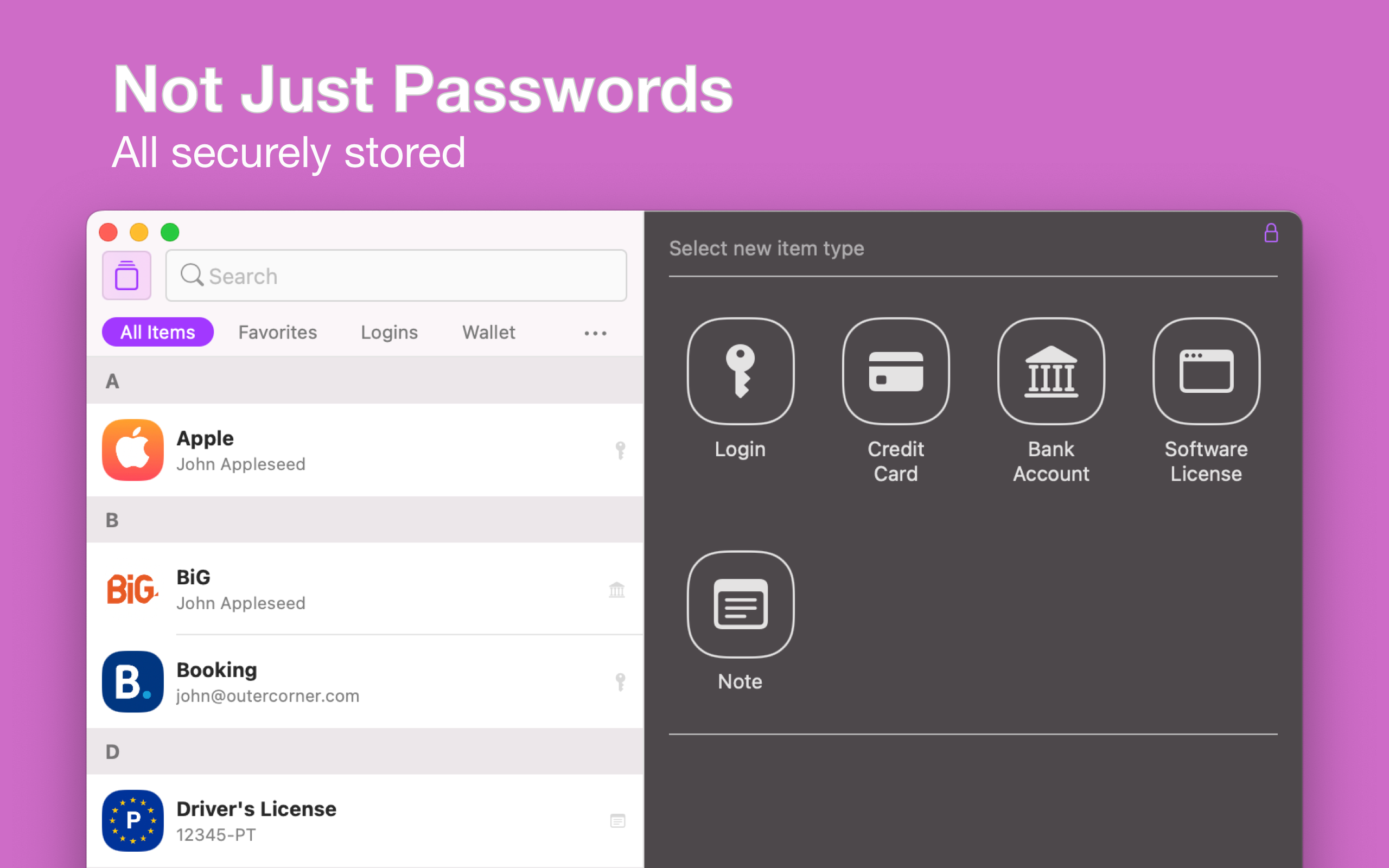Select the Credit Card item type
The width and height of the screenshot is (1389, 868).
click(x=895, y=372)
